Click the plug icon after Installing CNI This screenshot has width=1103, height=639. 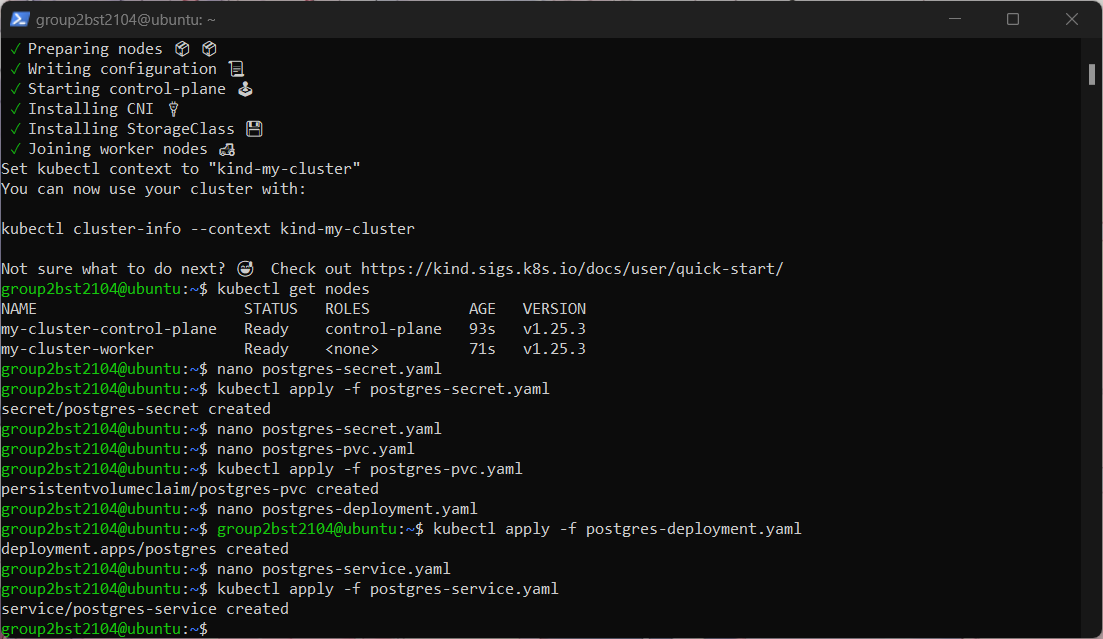(173, 109)
